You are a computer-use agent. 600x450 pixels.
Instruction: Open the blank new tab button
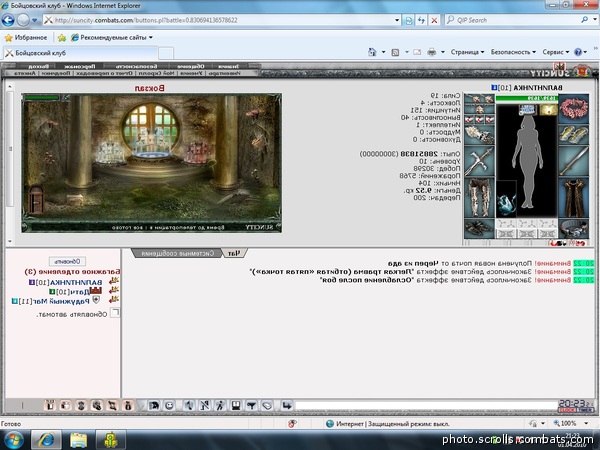point(166,53)
